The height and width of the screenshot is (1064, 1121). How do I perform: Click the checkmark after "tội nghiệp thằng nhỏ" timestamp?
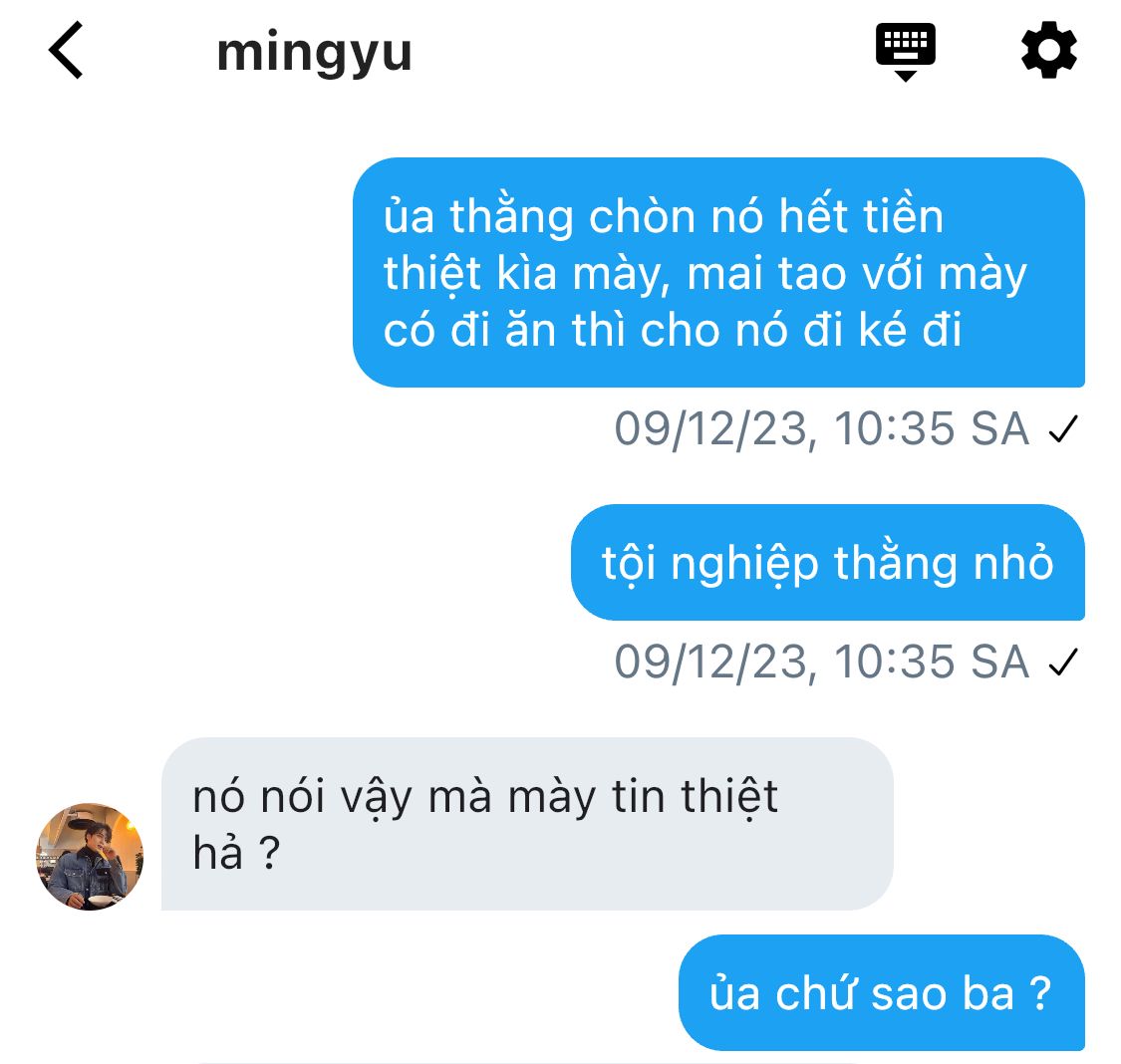click(1063, 662)
